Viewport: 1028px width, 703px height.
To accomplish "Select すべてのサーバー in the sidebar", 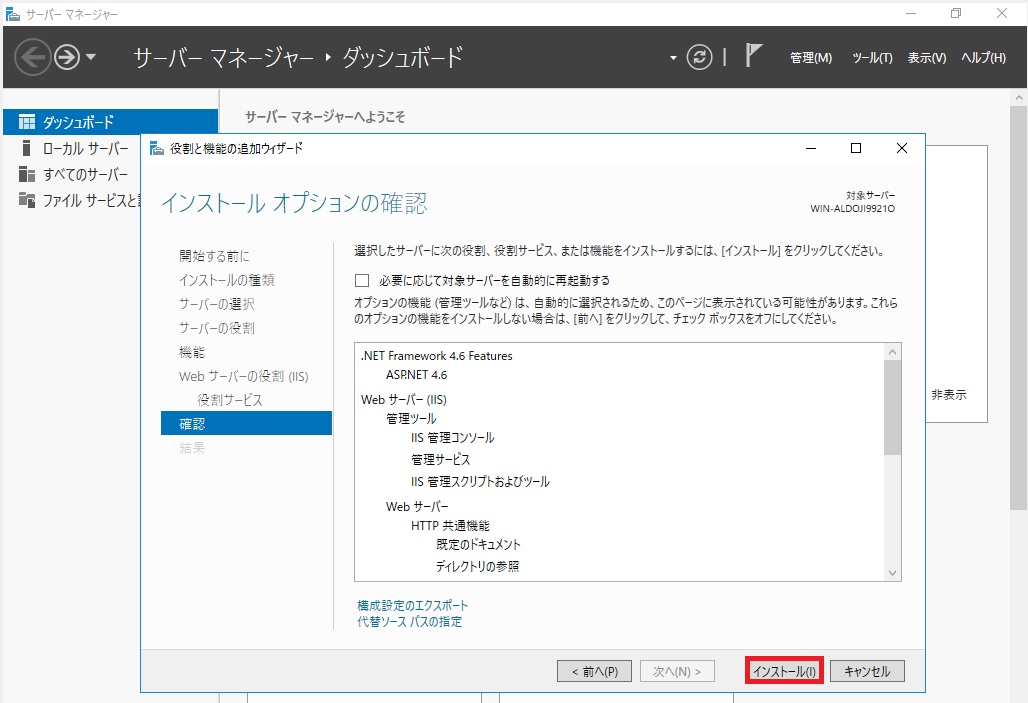I will click(x=85, y=174).
